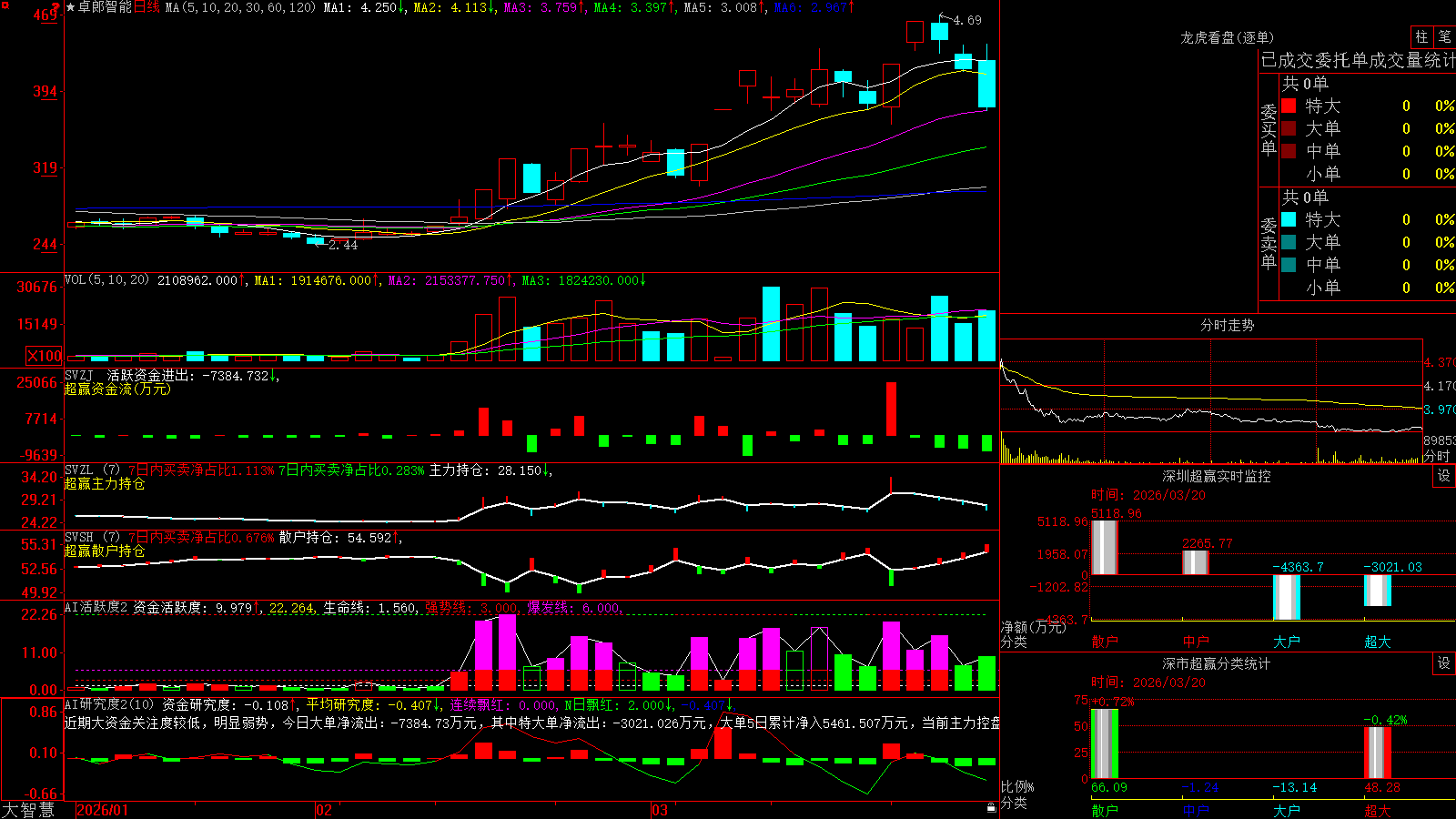Select the 2026/01 timeline marker

tap(103, 810)
